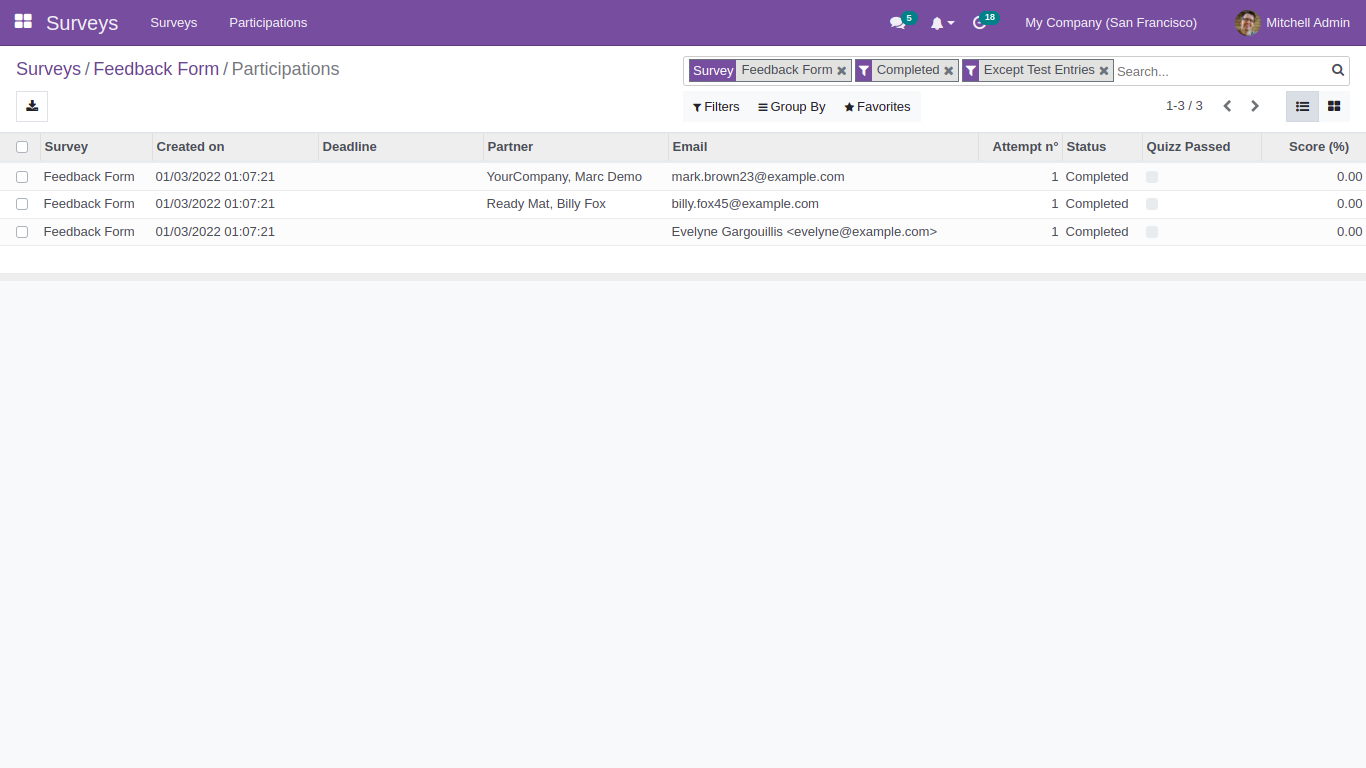Open the notifications bell
This screenshot has height=768, width=1366.
(938, 22)
